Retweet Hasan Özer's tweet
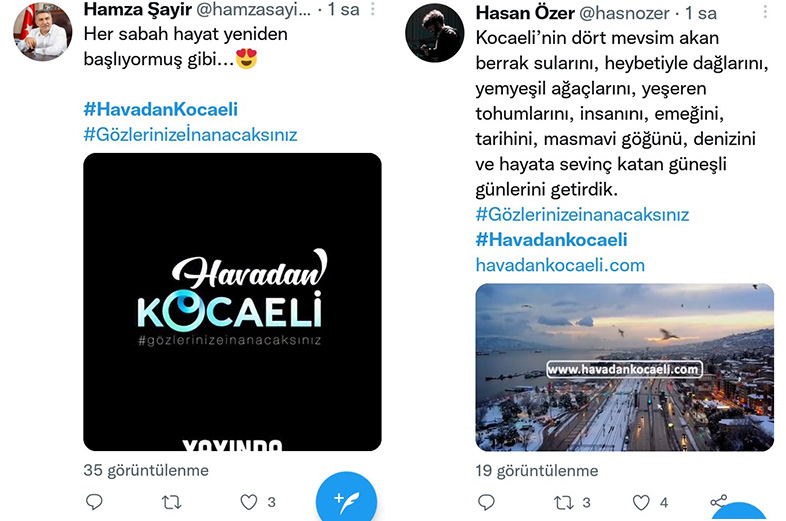The image size is (786, 521). tap(563, 502)
